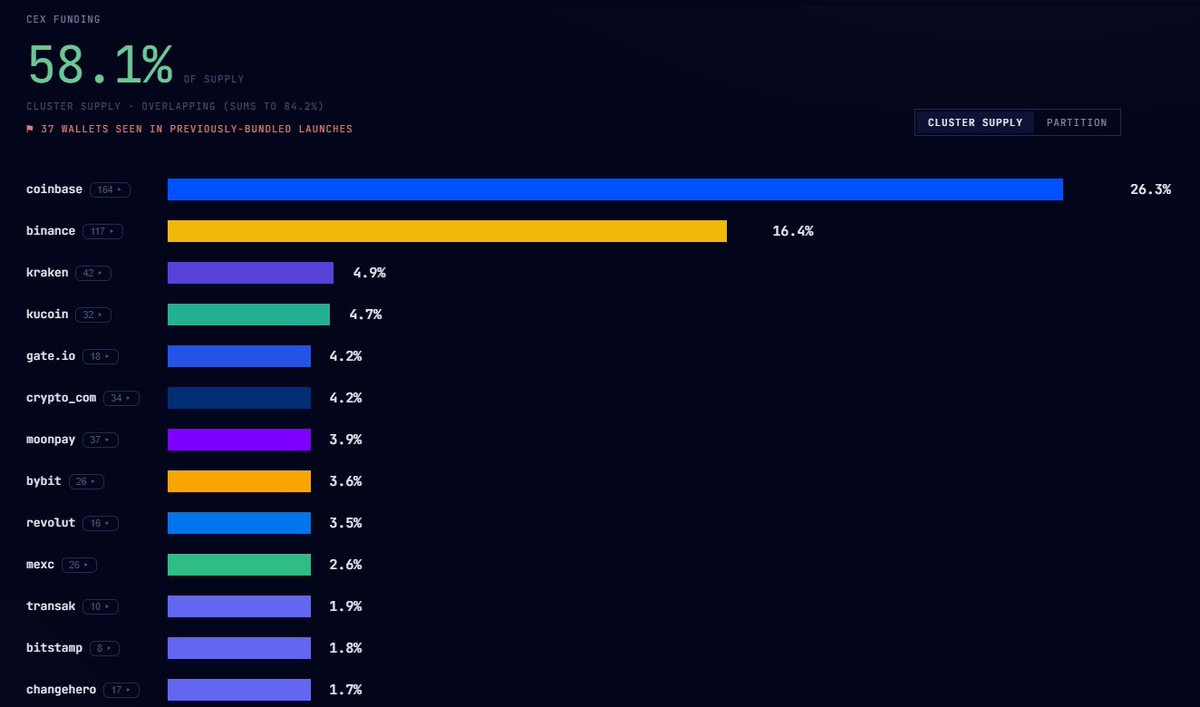Expand the crypto_com 34 wallets badge

(121, 398)
